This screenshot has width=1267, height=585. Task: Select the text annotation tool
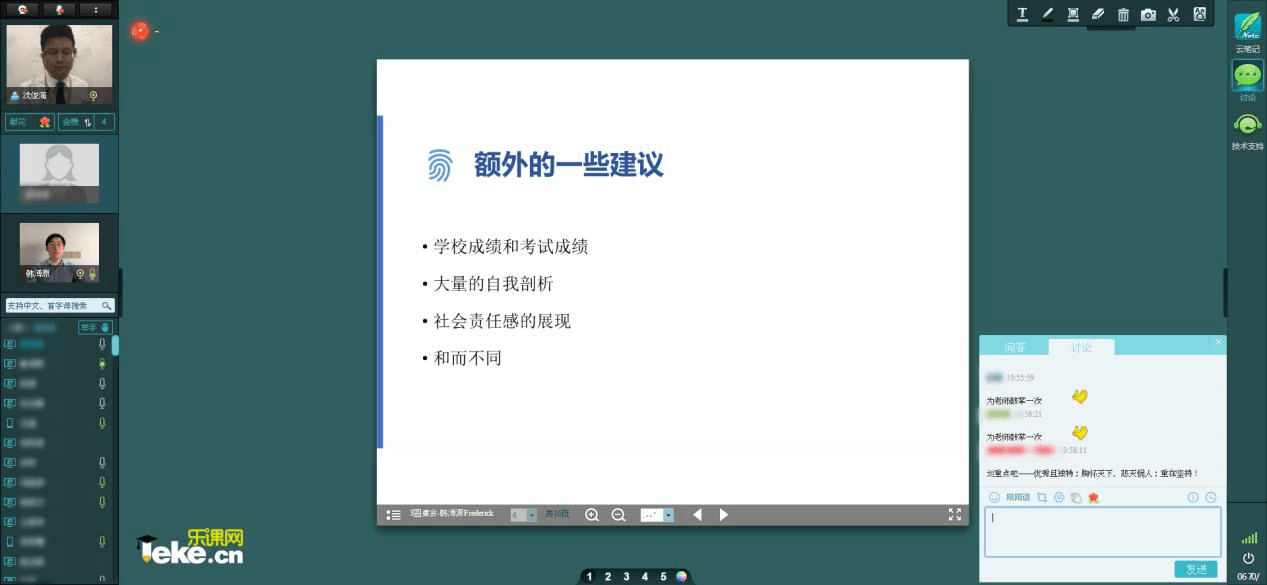[1022, 14]
